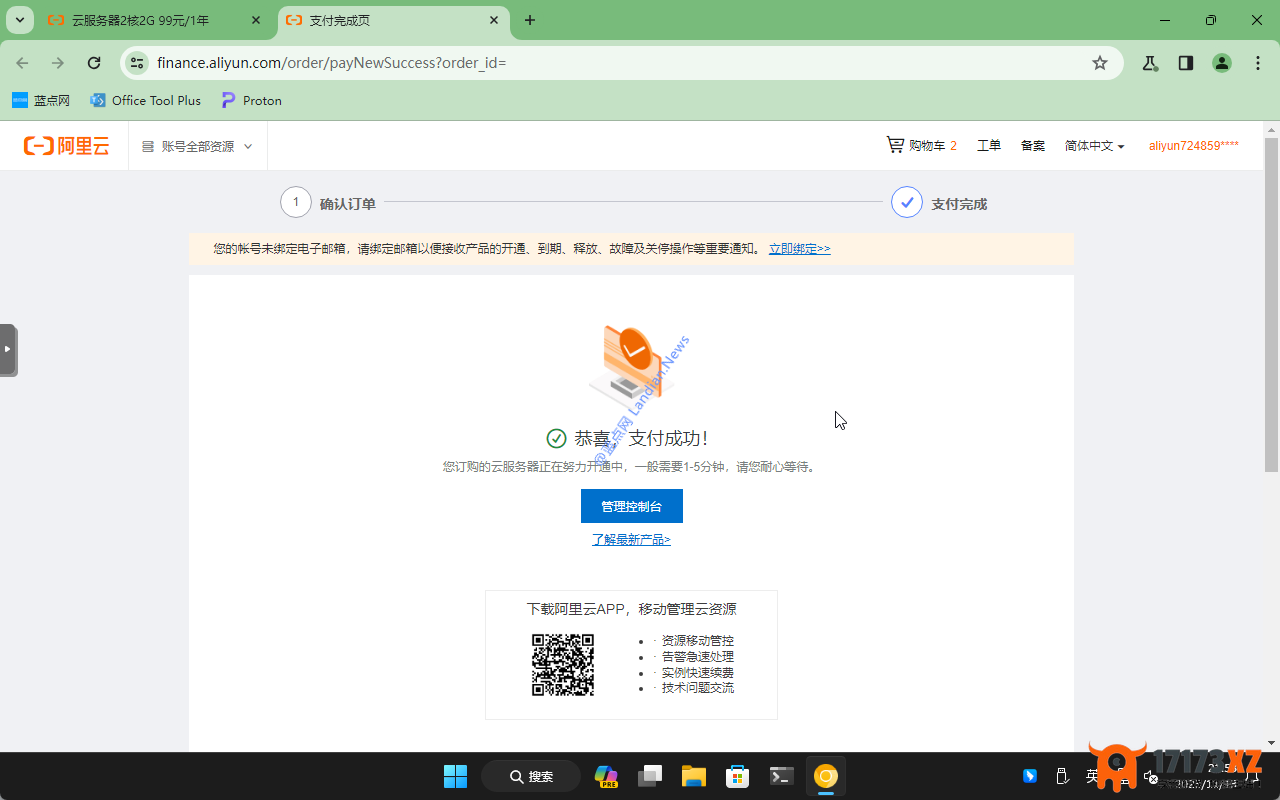Click the 支付完成 checkmark step icon

[x=907, y=202]
